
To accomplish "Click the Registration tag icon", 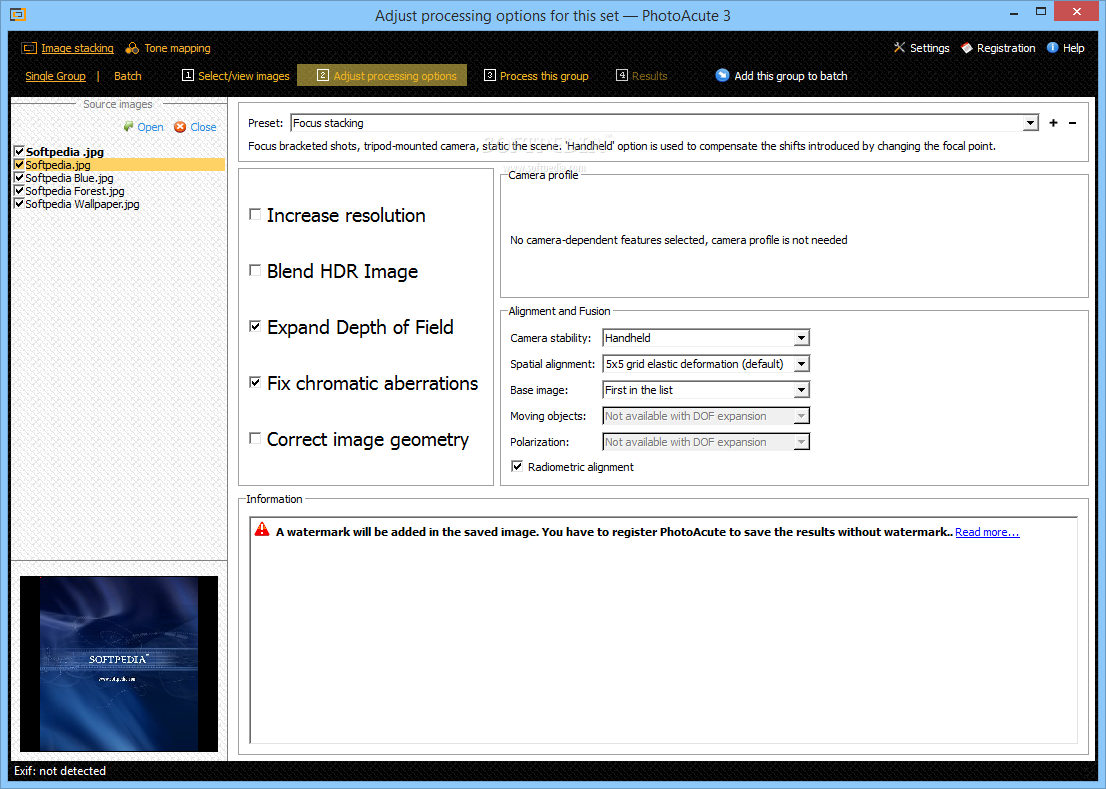I will (x=966, y=48).
